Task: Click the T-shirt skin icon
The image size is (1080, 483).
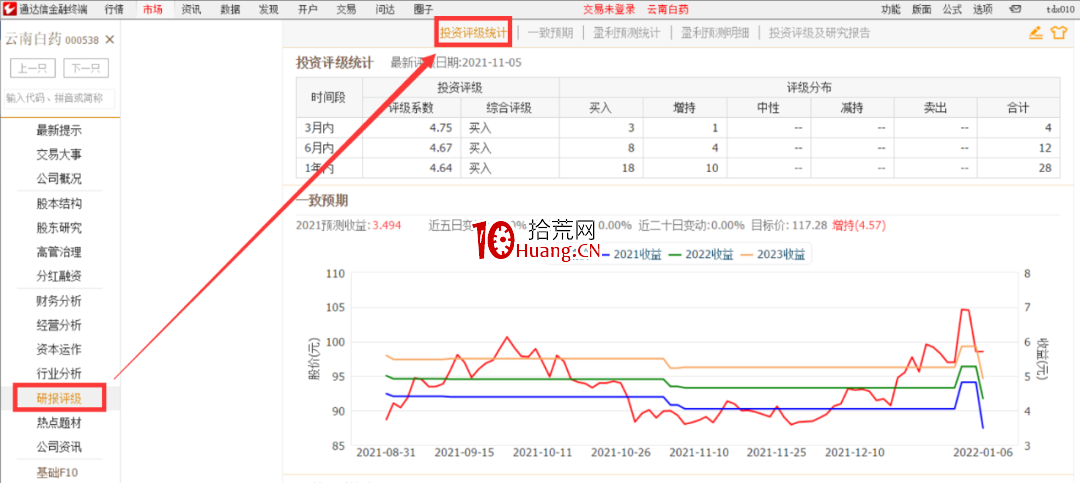Action: tap(1058, 32)
